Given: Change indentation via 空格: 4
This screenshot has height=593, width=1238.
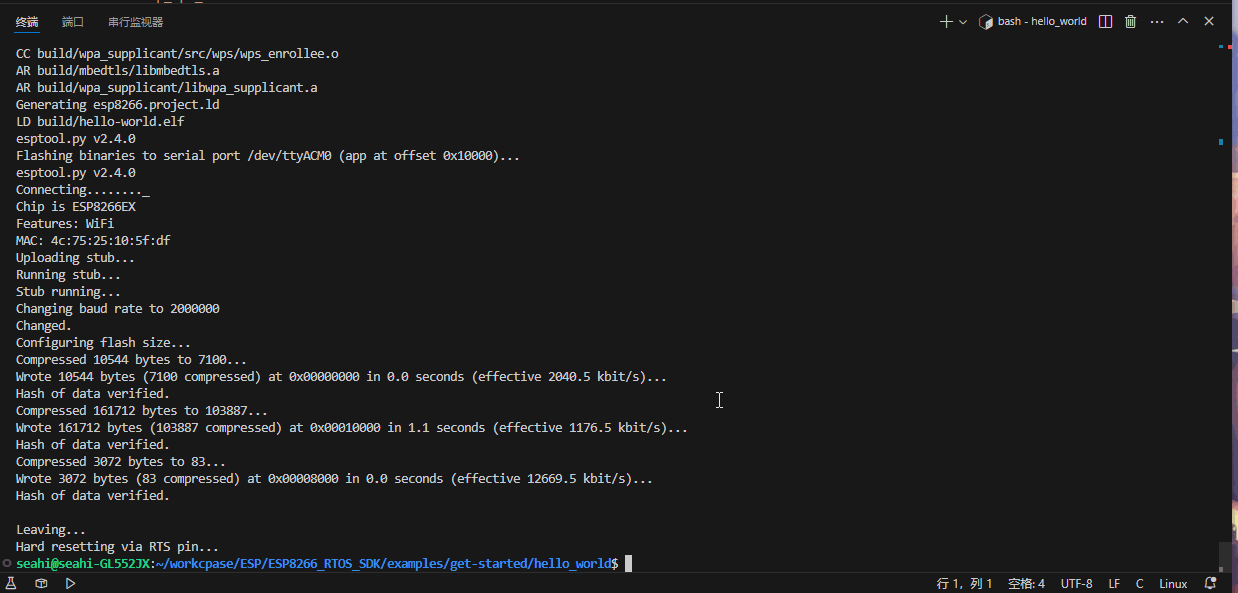Looking at the screenshot, I should [1026, 583].
